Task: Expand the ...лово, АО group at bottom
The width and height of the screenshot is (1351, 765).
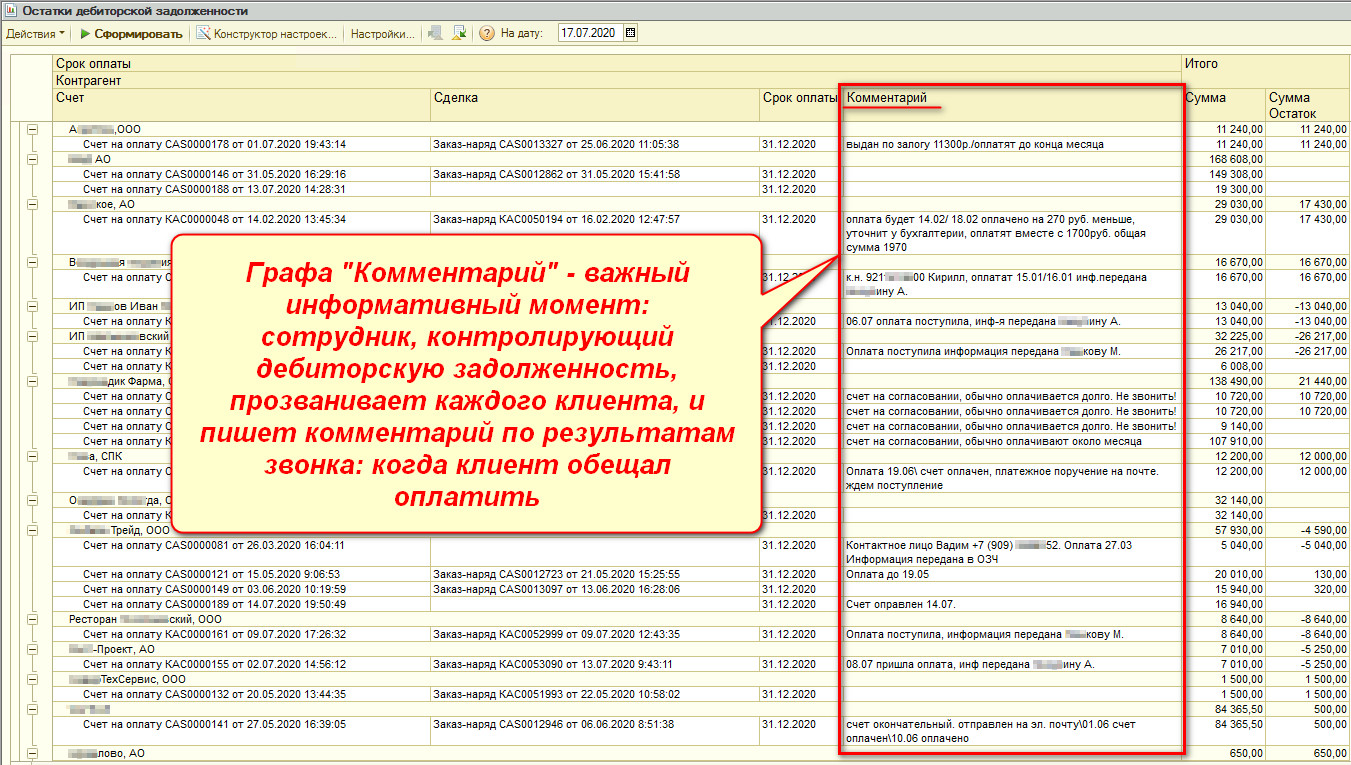Action: pyautogui.click(x=32, y=753)
